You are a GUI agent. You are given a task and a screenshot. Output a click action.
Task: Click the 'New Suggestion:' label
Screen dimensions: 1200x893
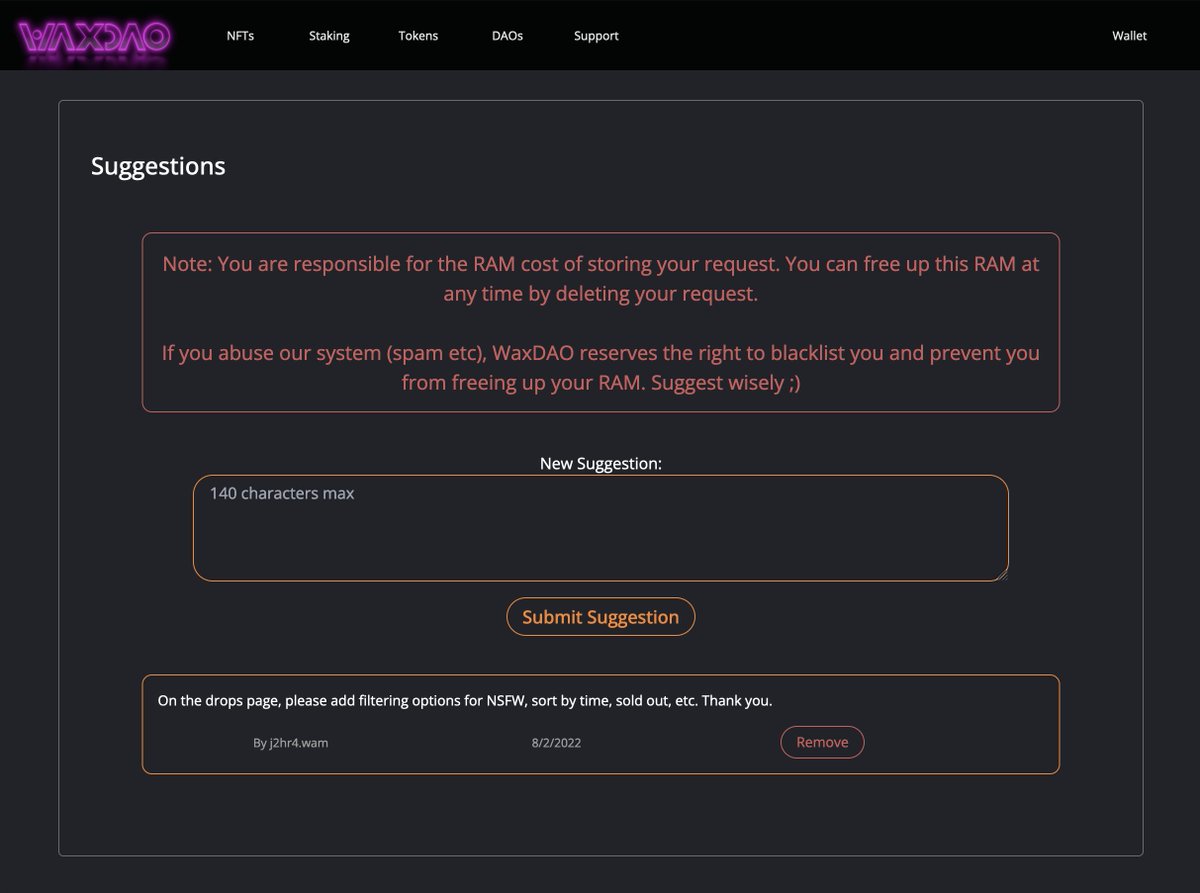click(x=600, y=464)
